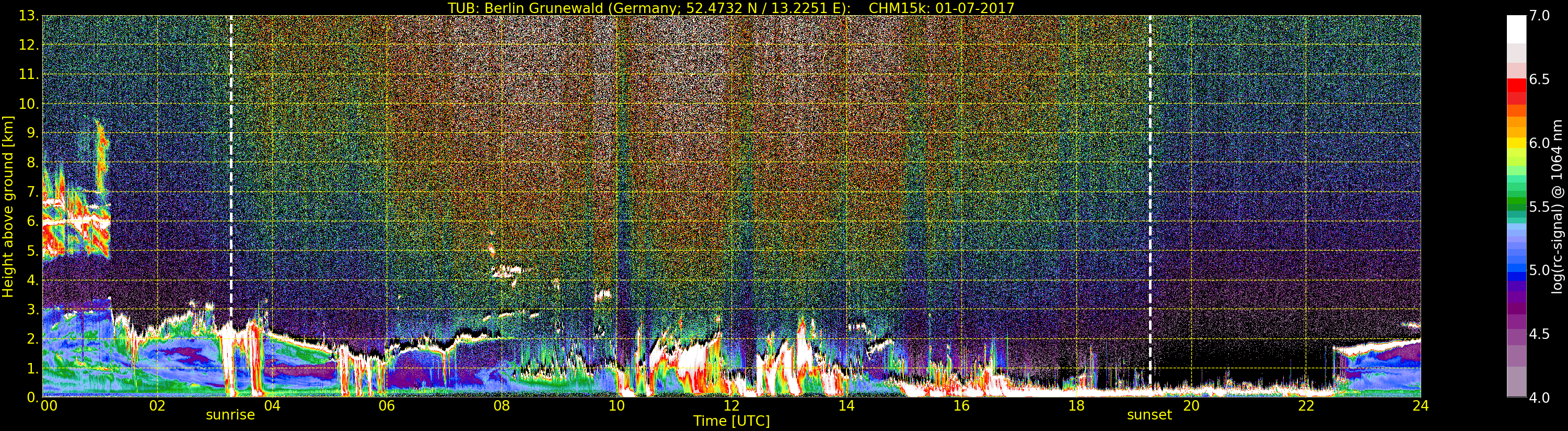The width and height of the screenshot is (1568, 431).
Task: Click the color scale bar beside the plot
Action: pos(1516,206)
